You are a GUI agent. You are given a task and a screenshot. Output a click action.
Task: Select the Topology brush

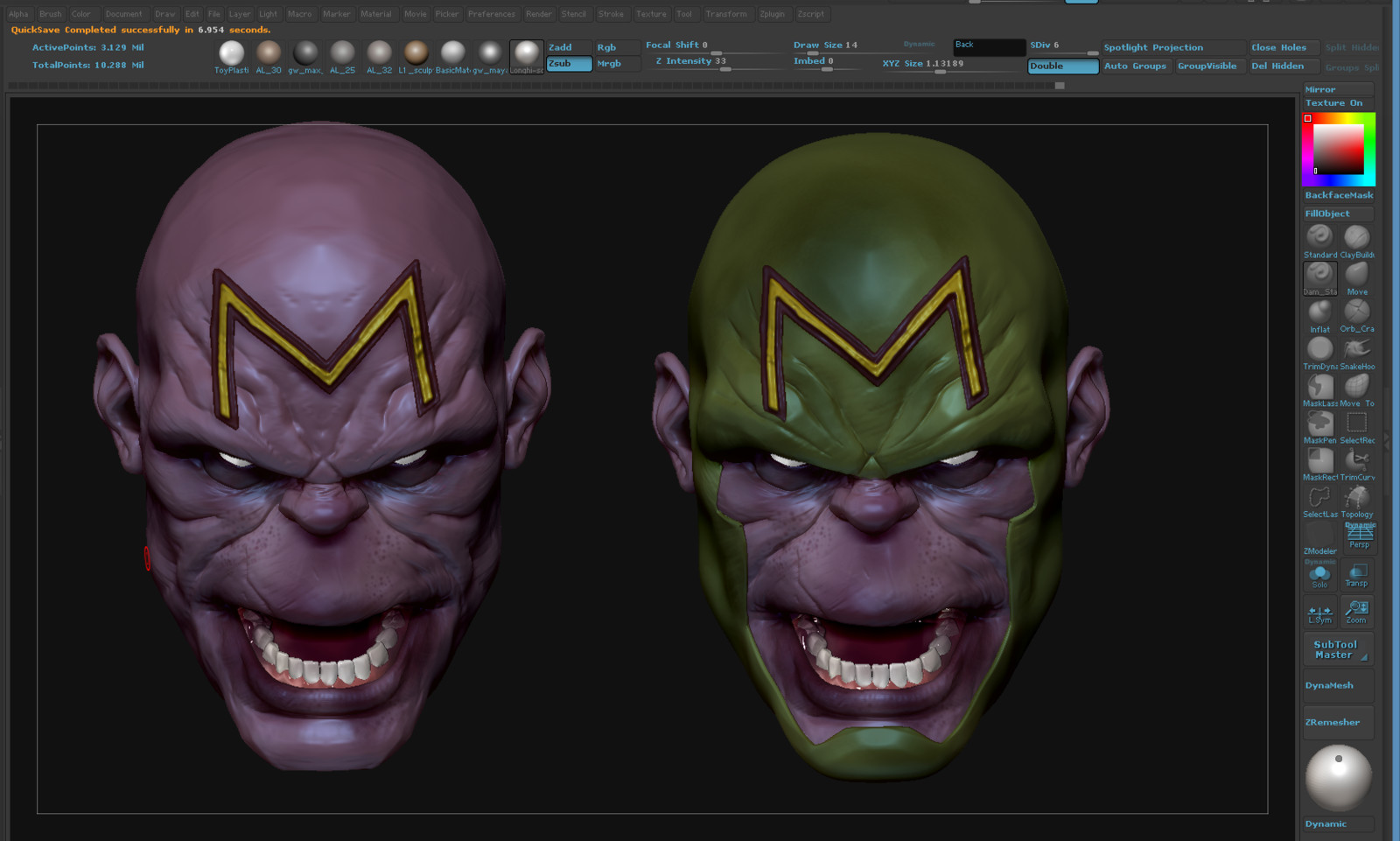1357,501
